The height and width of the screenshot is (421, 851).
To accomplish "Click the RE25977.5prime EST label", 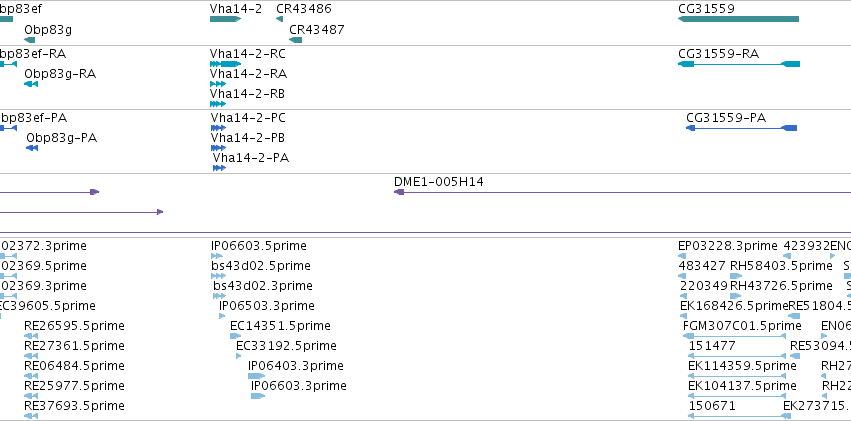I will 74,386.
